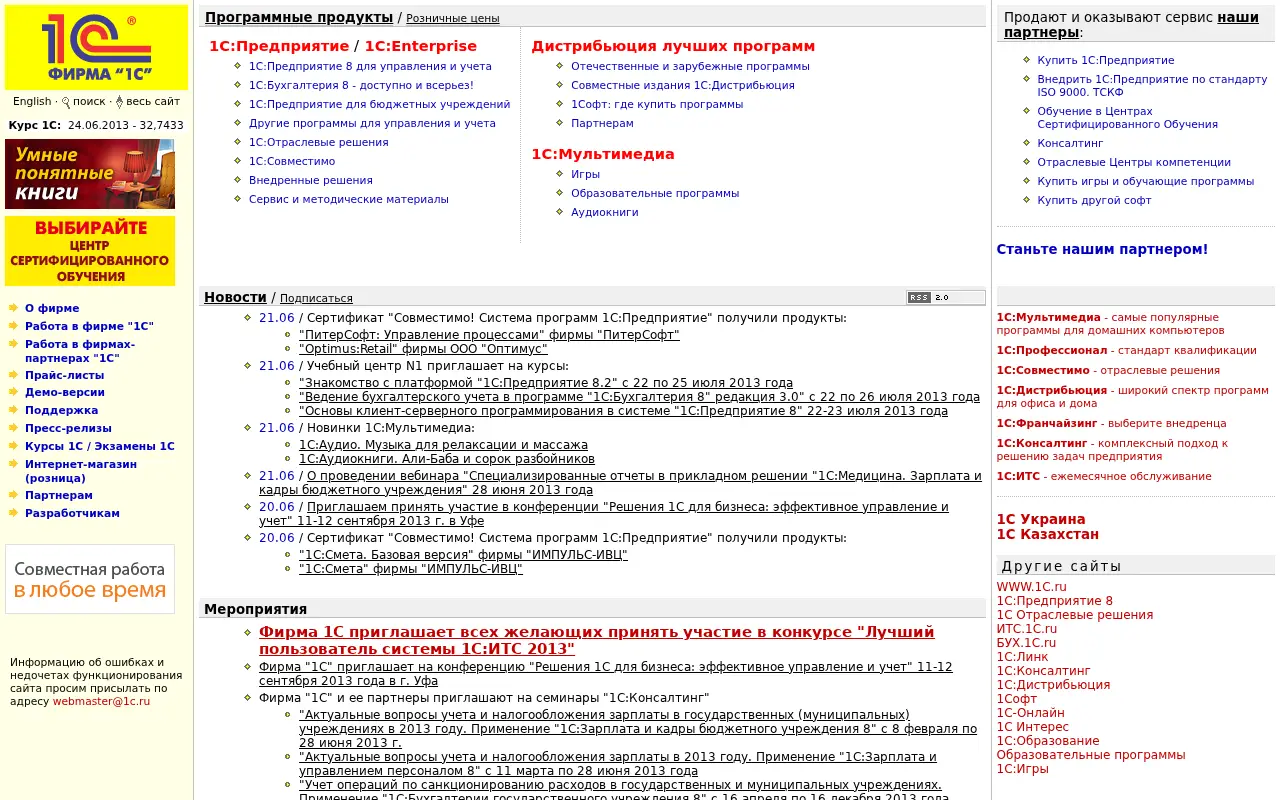Open the Лучший пользователь системы 1С:ИТС 2013 contest link
1280x800 pixels.
coord(597,640)
